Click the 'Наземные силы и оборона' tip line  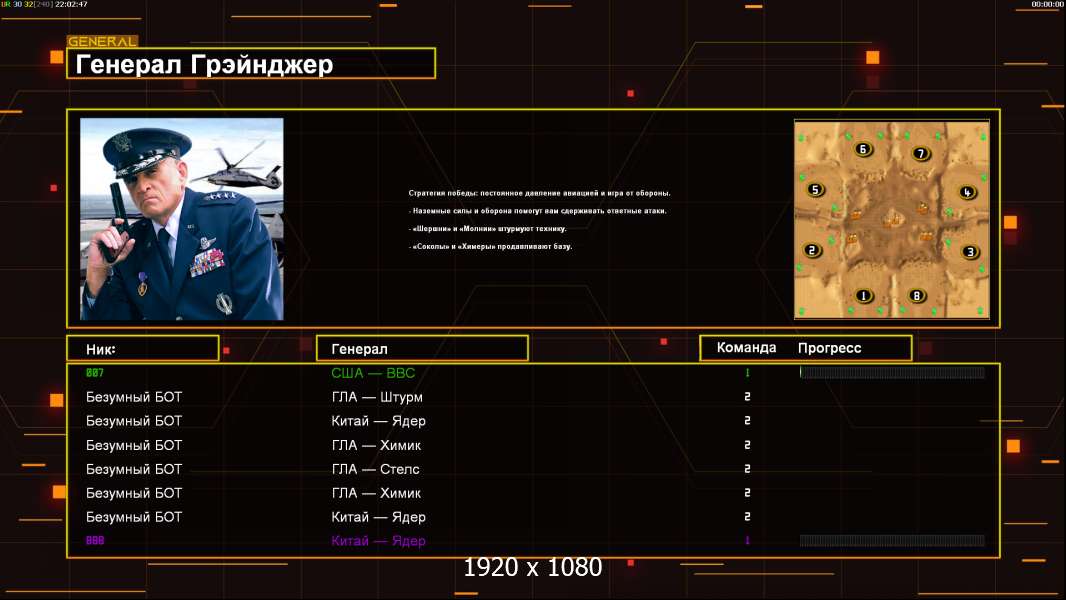(538, 211)
